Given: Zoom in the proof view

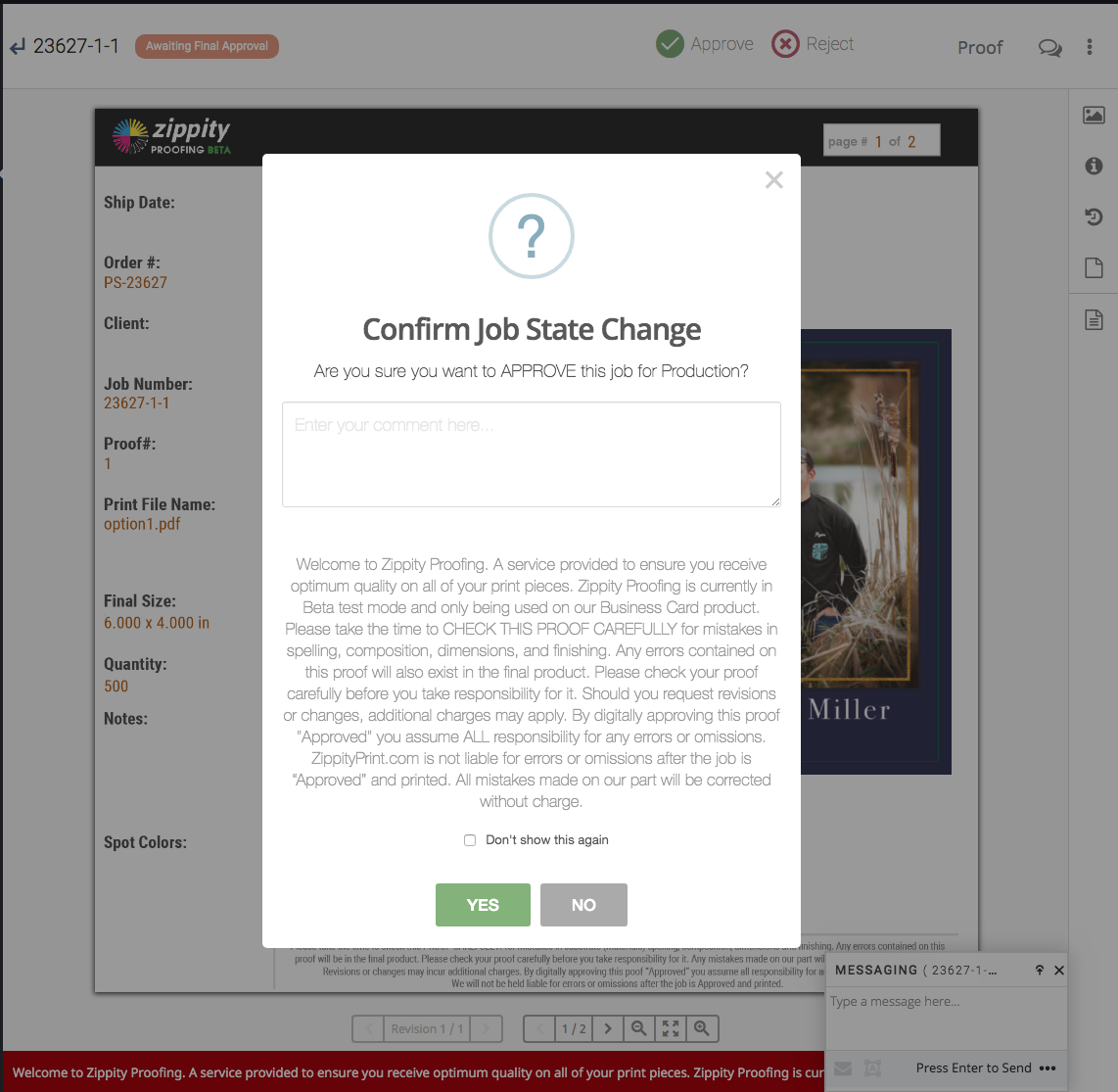Looking at the screenshot, I should click(x=702, y=1028).
